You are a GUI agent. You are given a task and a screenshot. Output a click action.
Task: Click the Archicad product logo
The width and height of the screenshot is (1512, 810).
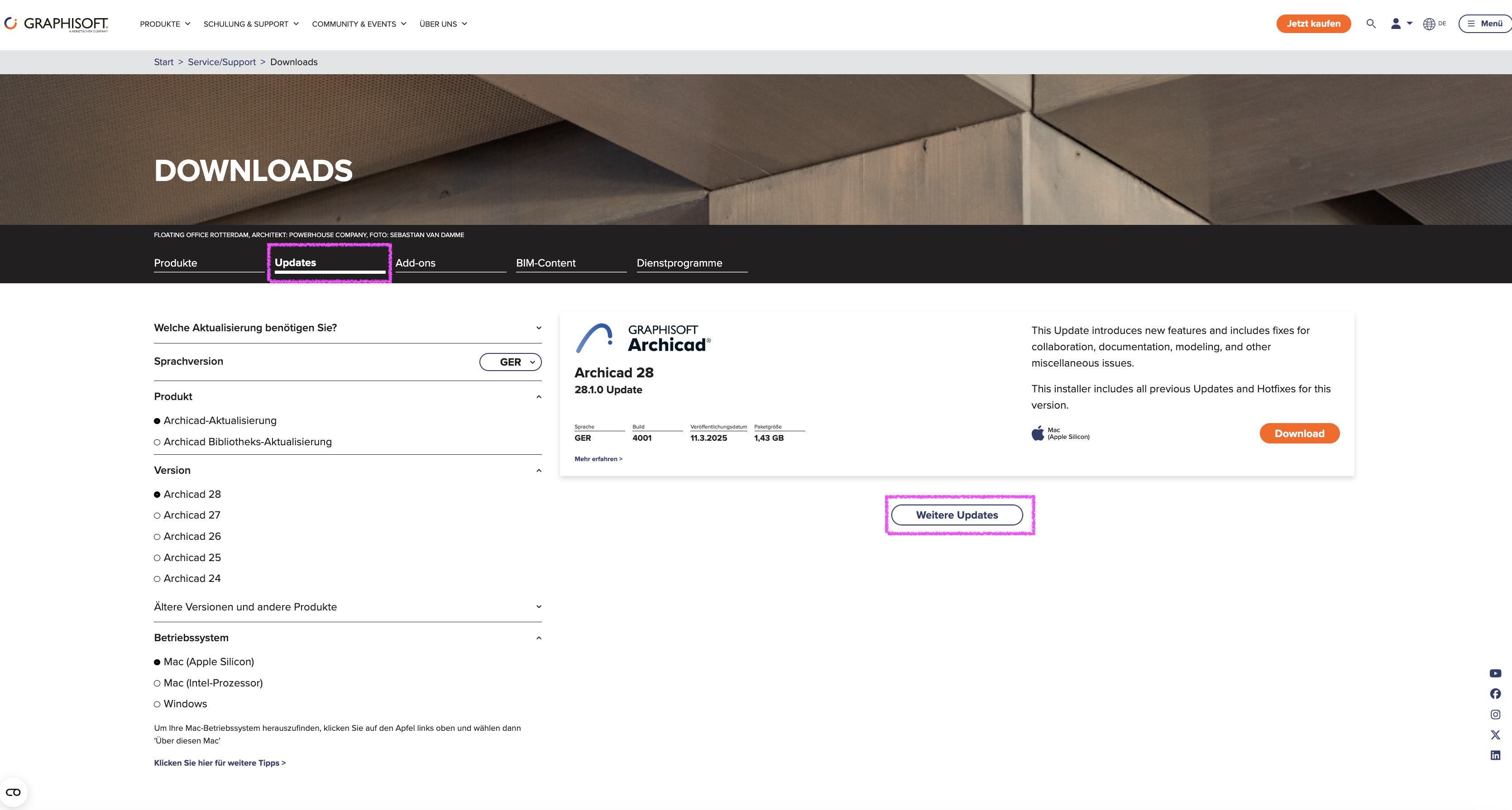(643, 338)
